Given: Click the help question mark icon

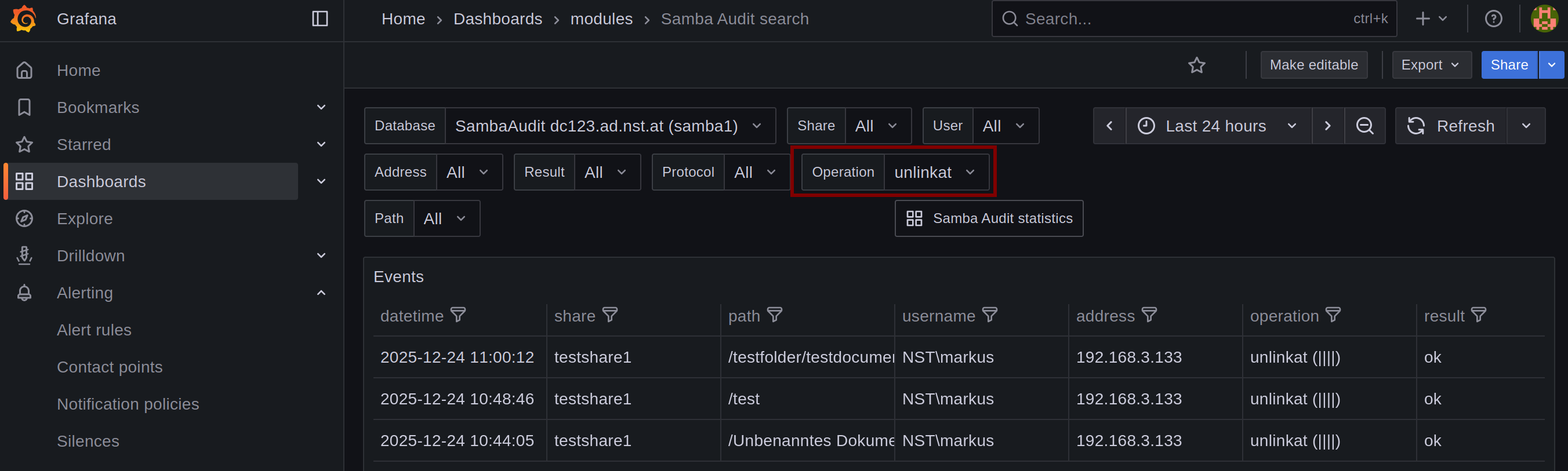Looking at the screenshot, I should (1493, 19).
